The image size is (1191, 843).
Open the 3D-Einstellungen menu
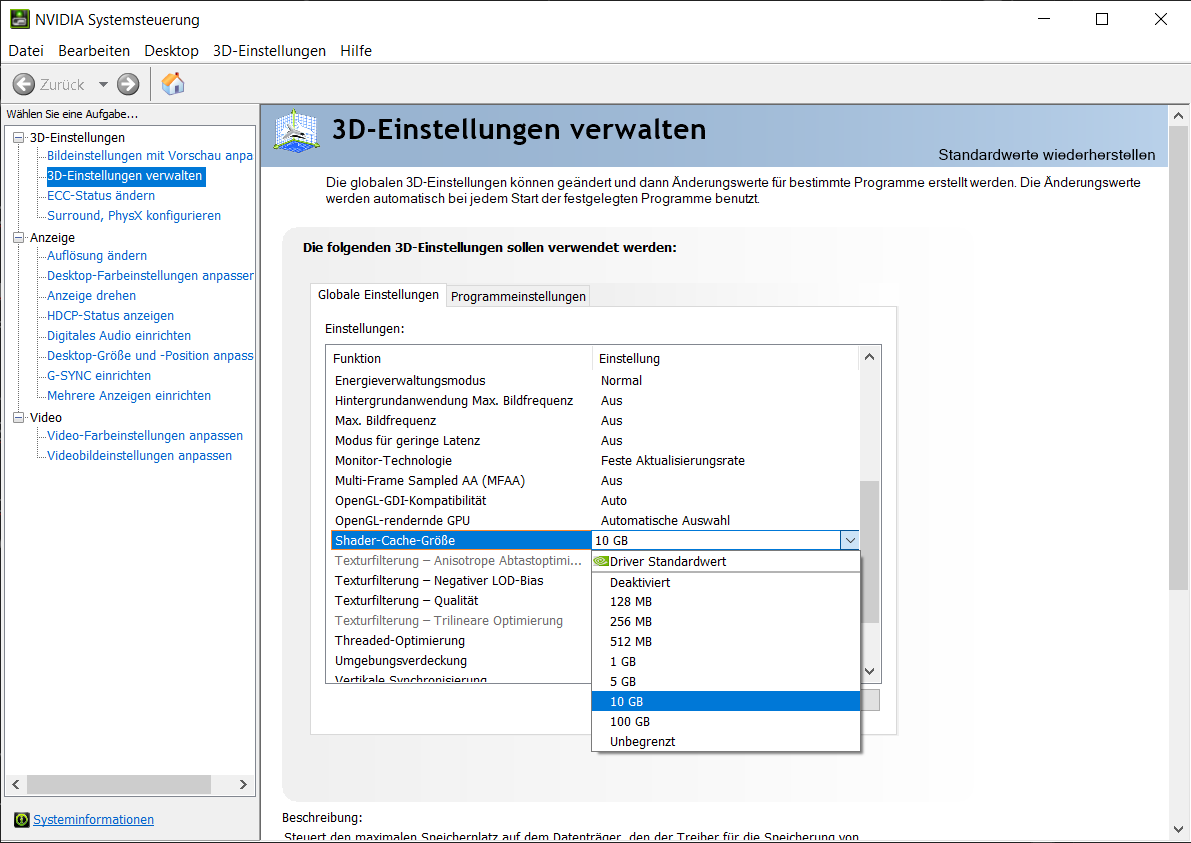point(270,51)
